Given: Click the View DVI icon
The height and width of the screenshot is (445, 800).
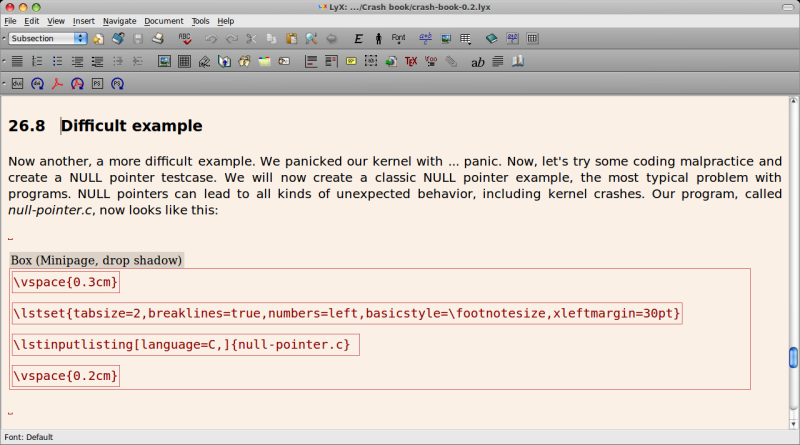Looking at the screenshot, I should click(18, 84).
